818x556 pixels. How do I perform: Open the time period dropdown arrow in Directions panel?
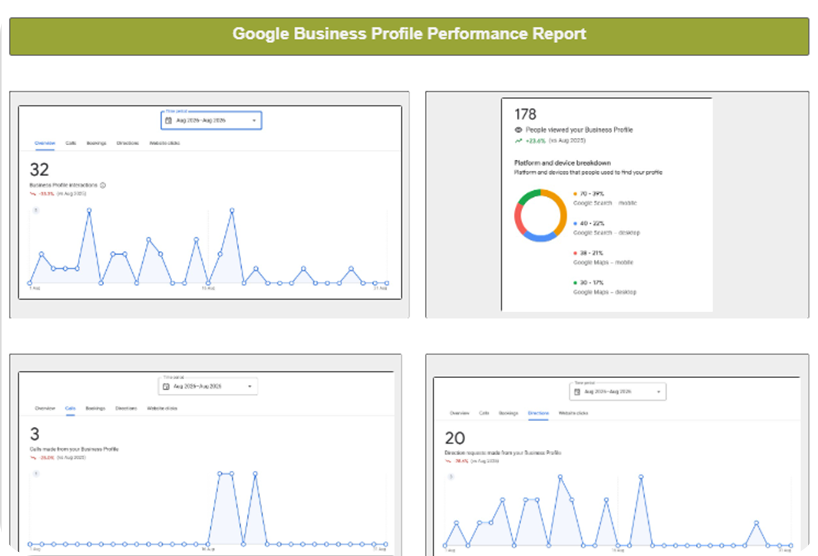(658, 392)
